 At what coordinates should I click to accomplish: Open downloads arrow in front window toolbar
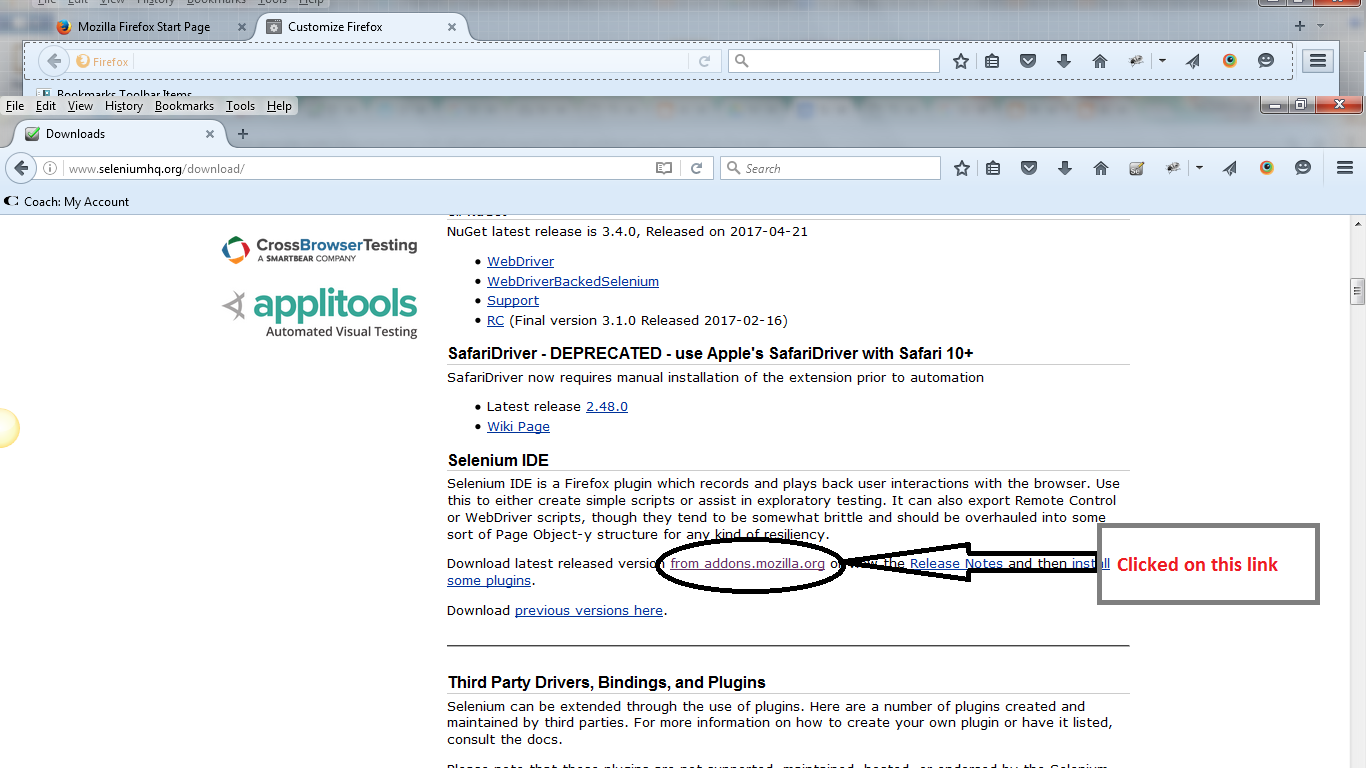pyautogui.click(x=1065, y=169)
